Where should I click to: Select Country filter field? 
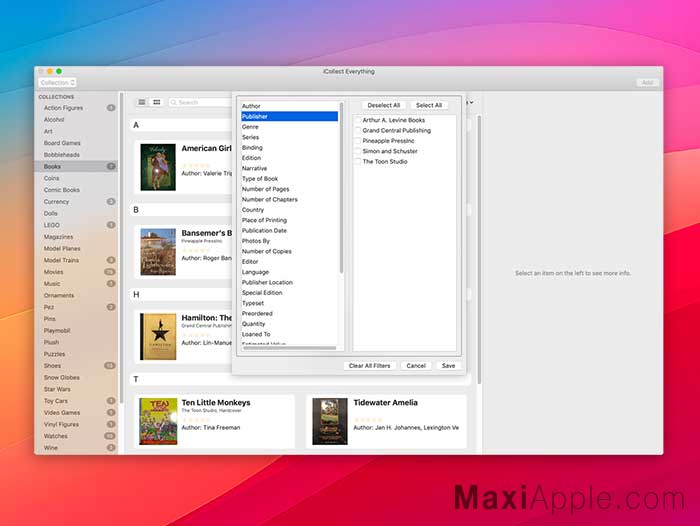pyautogui.click(x=289, y=210)
